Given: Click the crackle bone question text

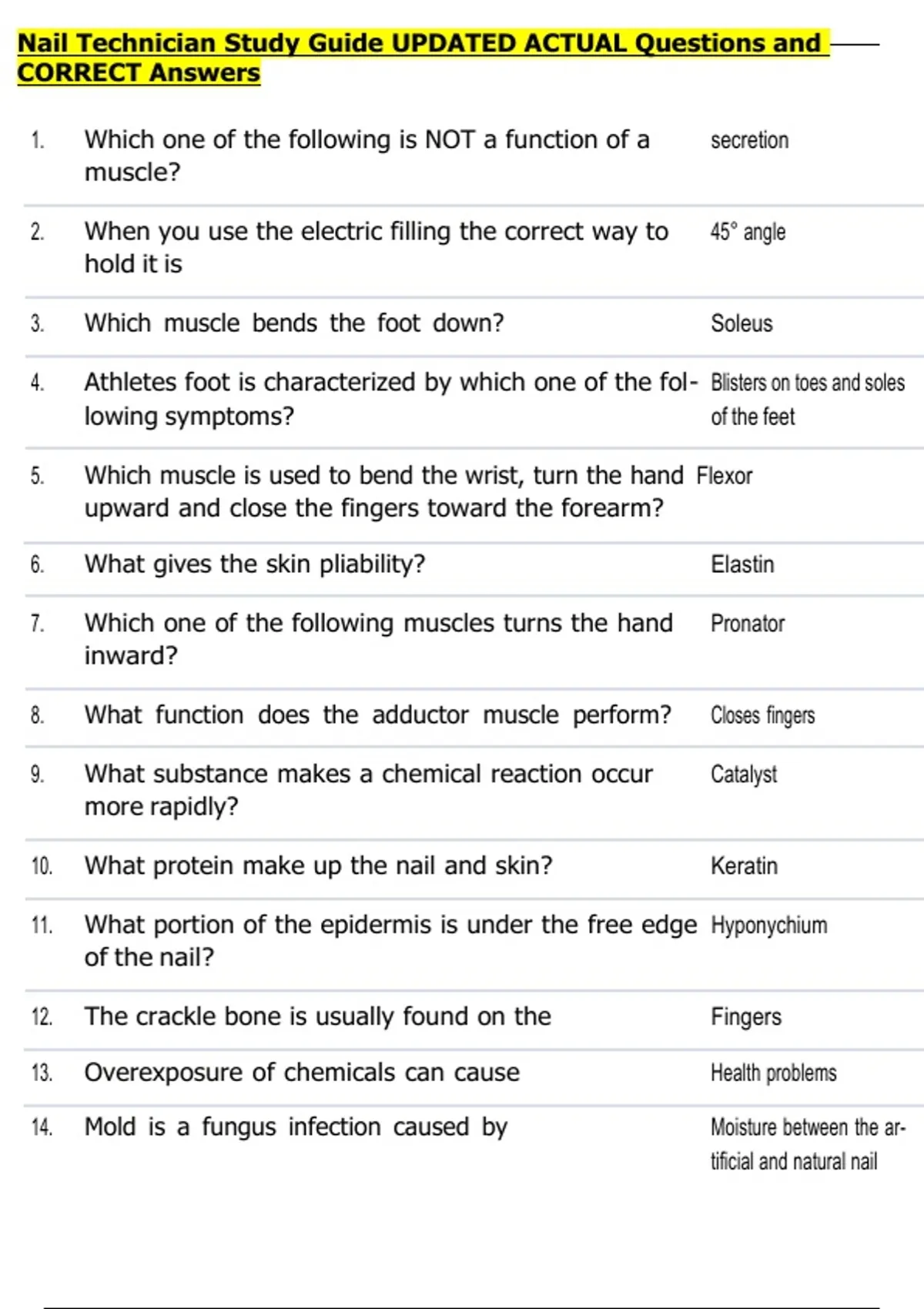Looking at the screenshot, I should pyautogui.click(x=318, y=1016).
